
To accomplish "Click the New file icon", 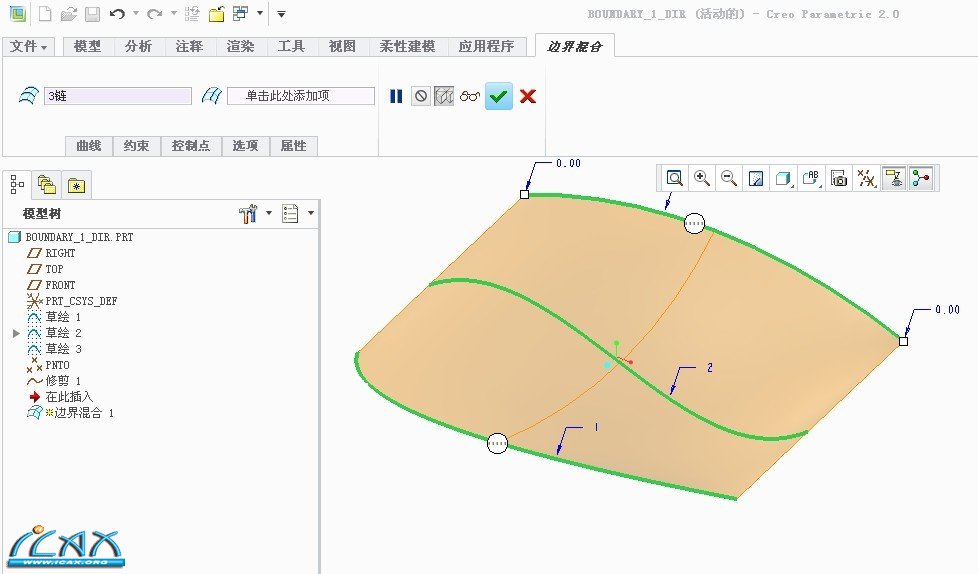I will [x=45, y=14].
